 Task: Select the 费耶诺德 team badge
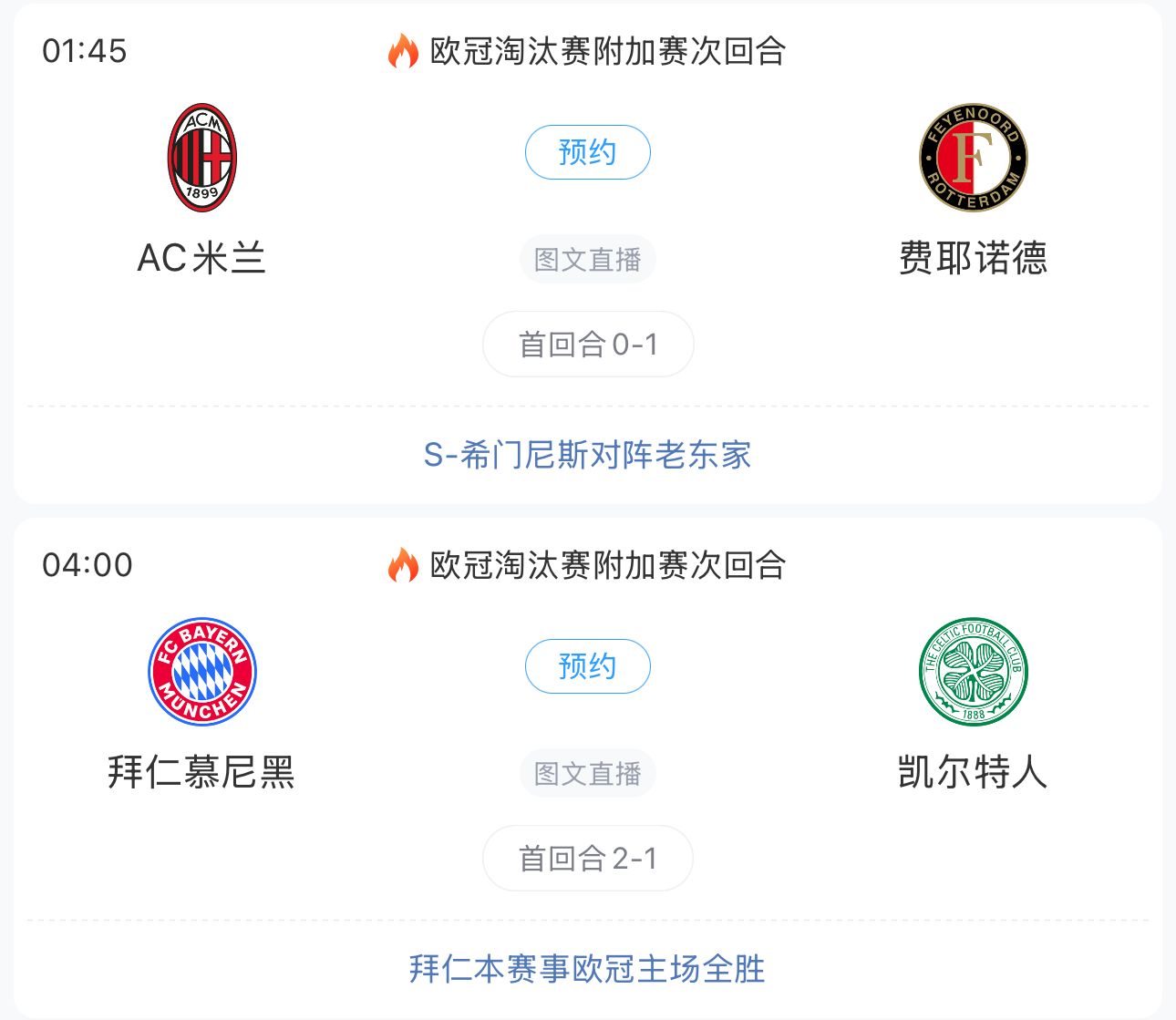coord(971,155)
